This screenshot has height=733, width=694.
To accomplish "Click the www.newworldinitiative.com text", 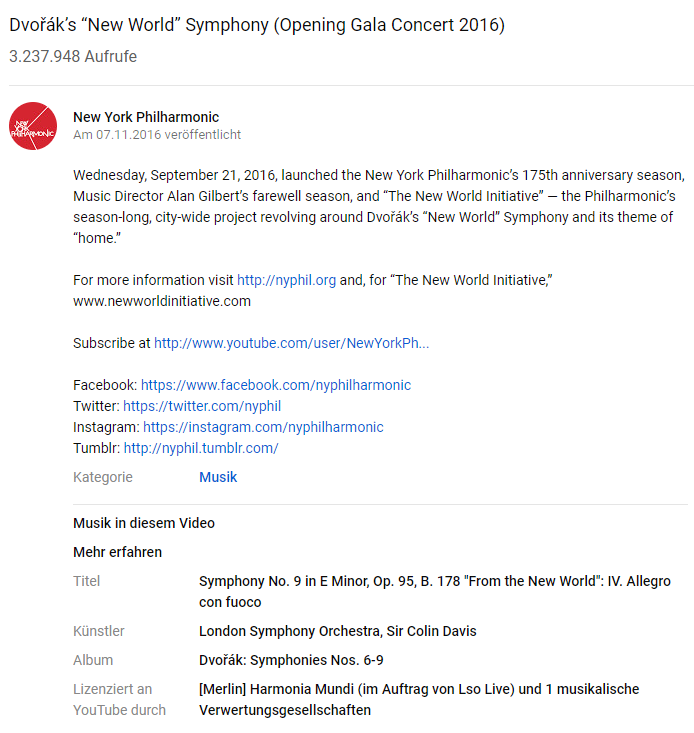I will click(x=162, y=301).
